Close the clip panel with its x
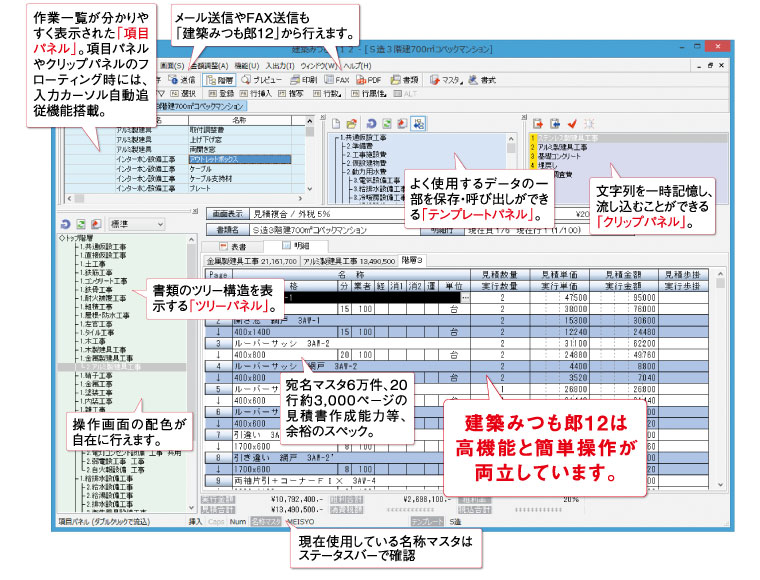This screenshot has height=580, width=760. click(x=524, y=117)
